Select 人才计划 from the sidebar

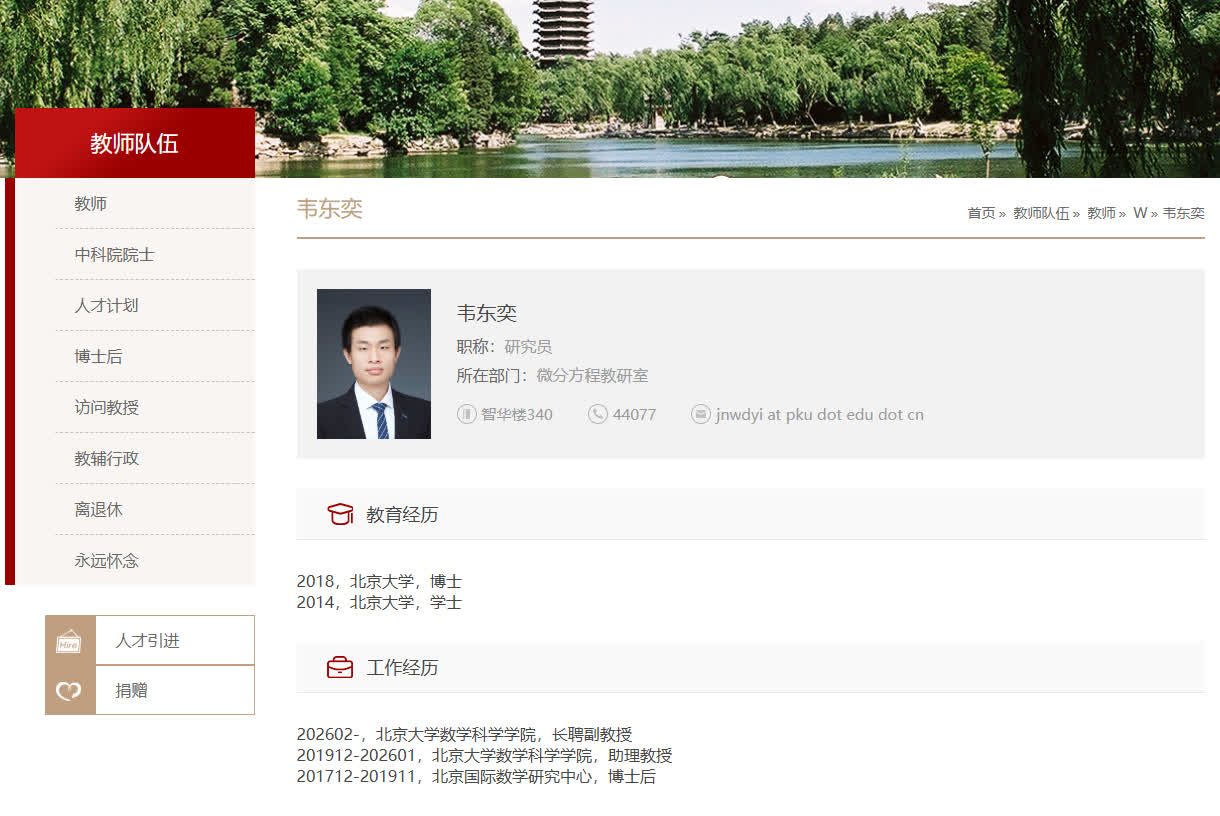pos(106,306)
